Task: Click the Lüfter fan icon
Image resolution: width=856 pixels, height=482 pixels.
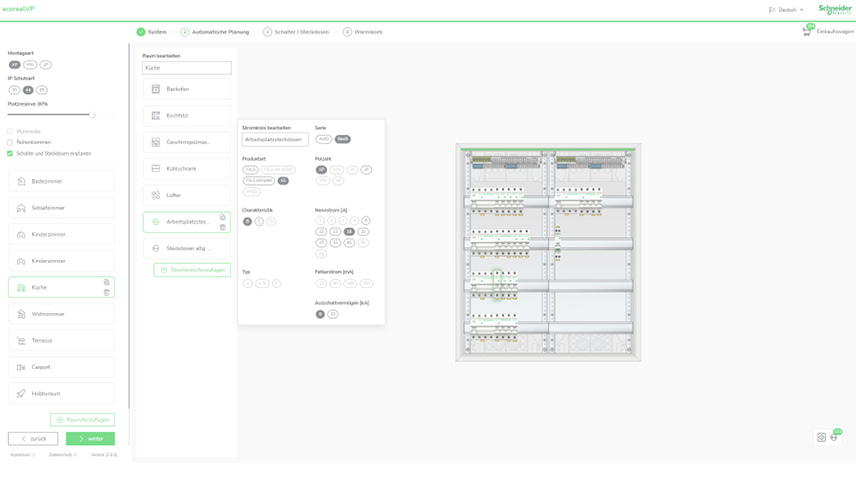Action: point(156,195)
